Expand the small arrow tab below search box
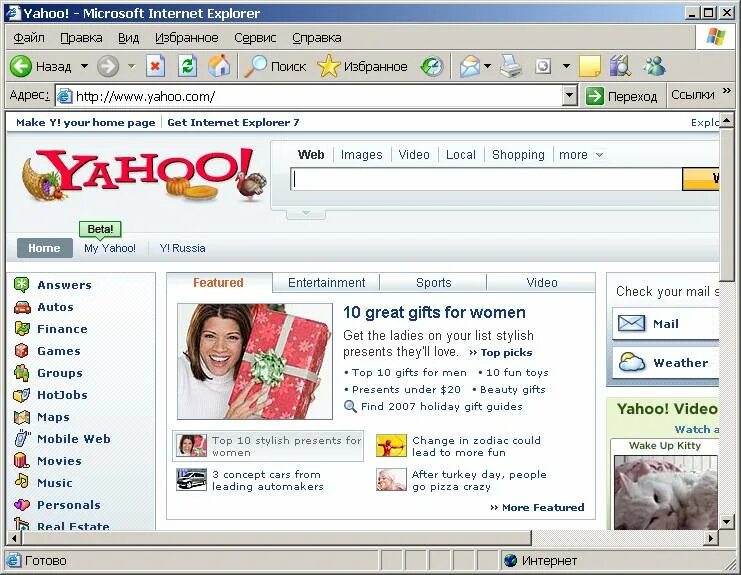The image size is (741, 575). [306, 214]
